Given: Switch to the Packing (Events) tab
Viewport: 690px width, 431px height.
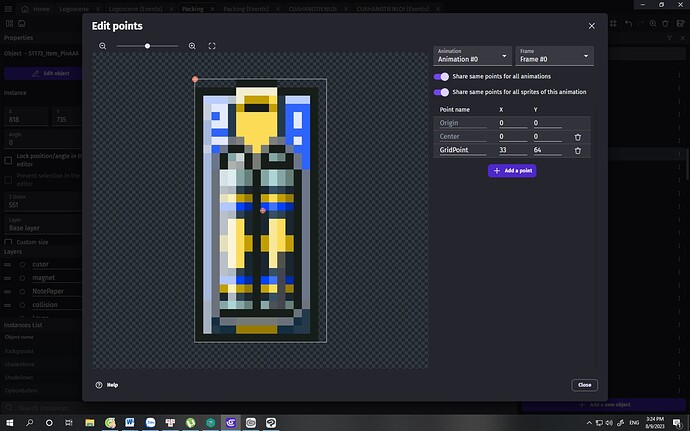Looking at the screenshot, I should coord(246,9).
